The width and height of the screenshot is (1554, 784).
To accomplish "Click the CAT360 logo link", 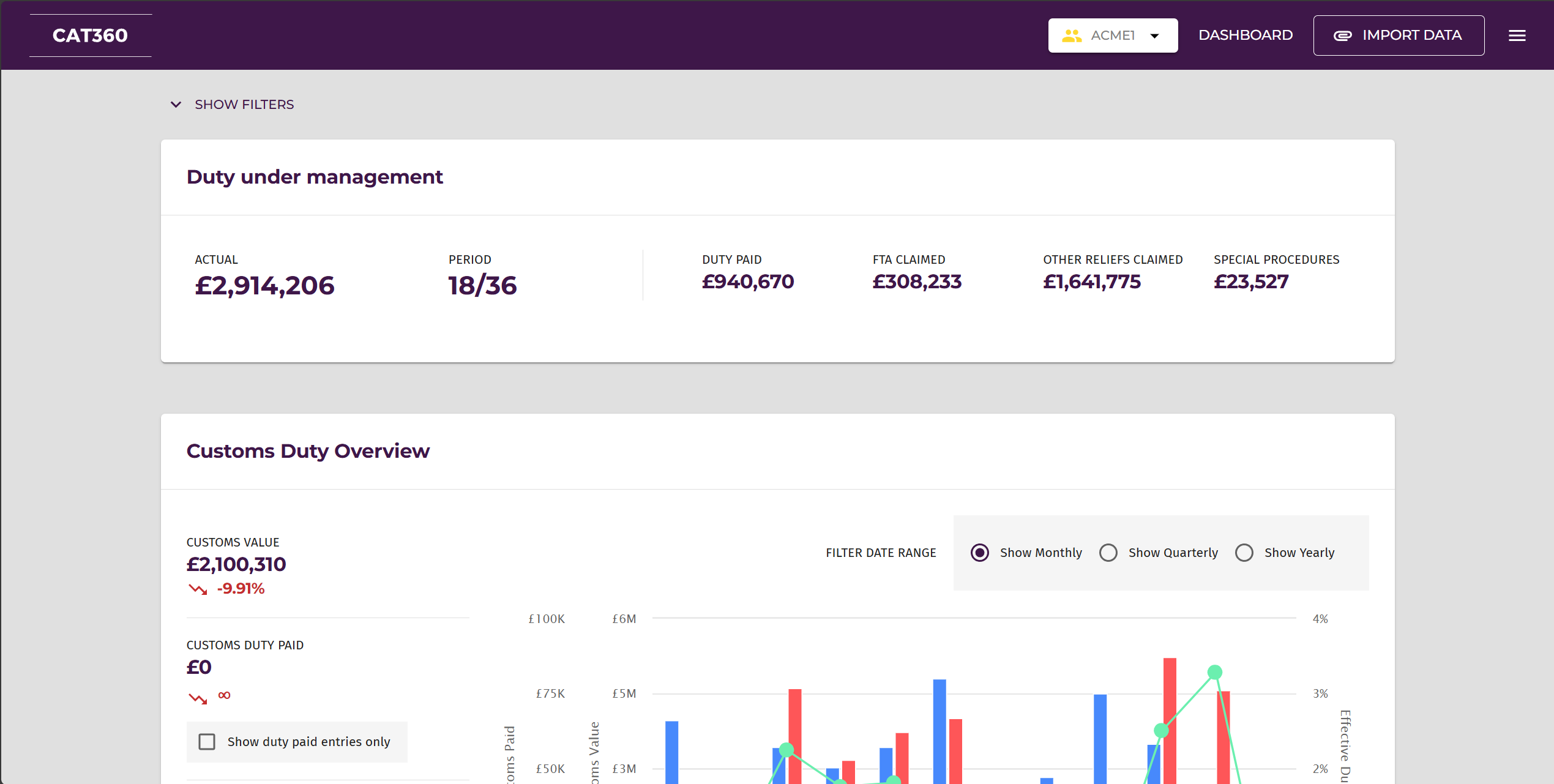I will point(90,35).
